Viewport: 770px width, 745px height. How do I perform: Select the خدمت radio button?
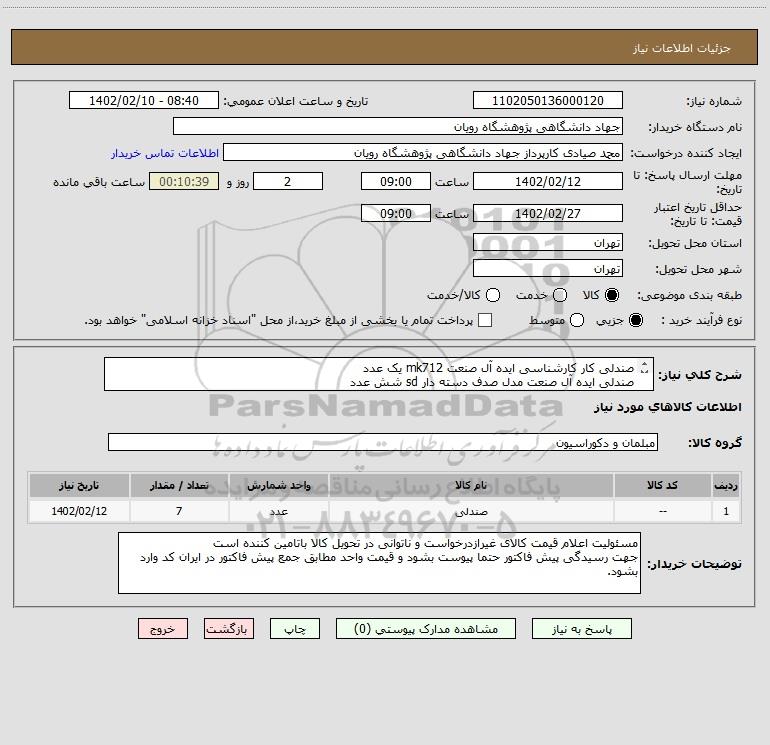click(560, 295)
